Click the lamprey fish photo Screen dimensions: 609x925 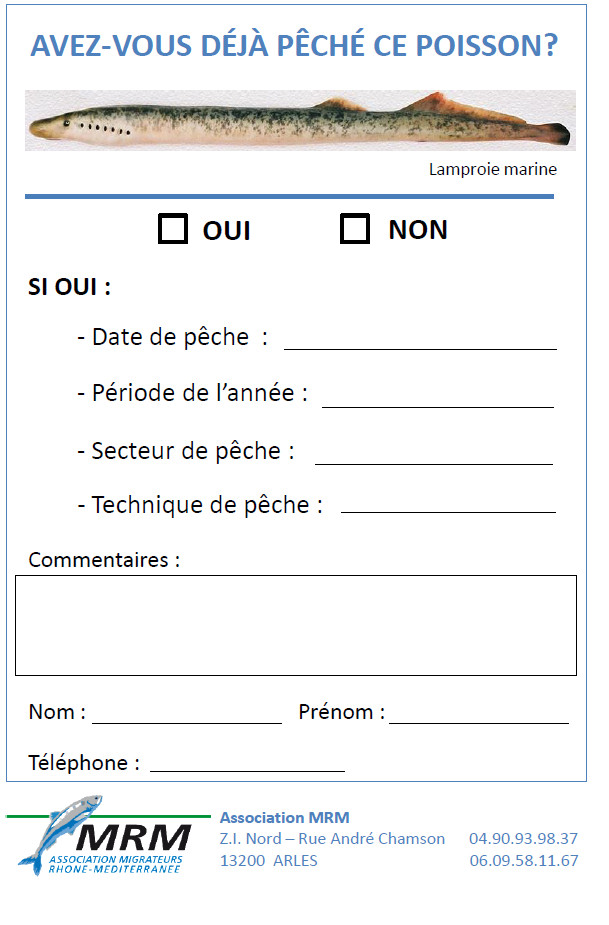pyautogui.click(x=299, y=120)
